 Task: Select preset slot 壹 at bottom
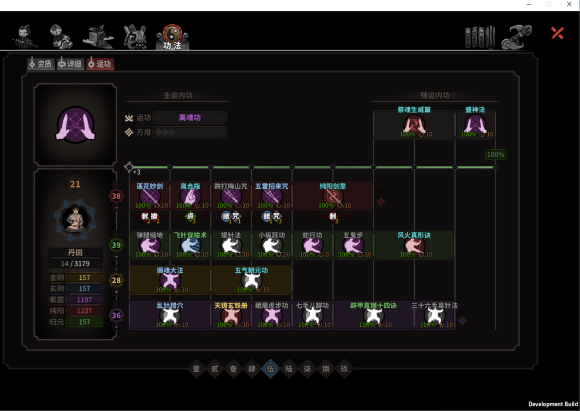[x=196, y=368]
